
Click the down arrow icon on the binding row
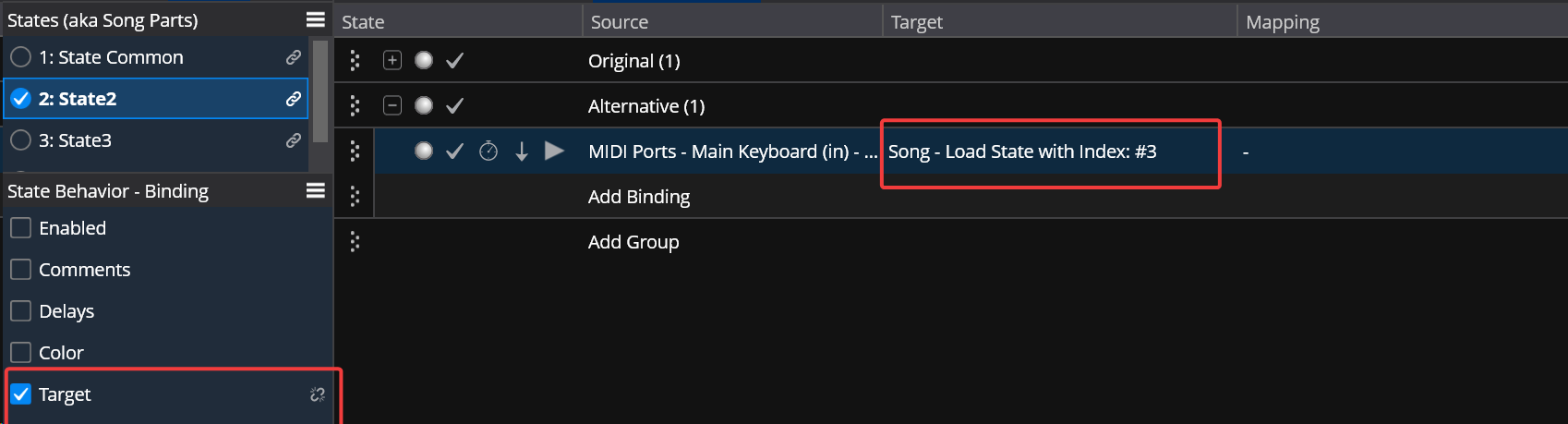pos(522,151)
